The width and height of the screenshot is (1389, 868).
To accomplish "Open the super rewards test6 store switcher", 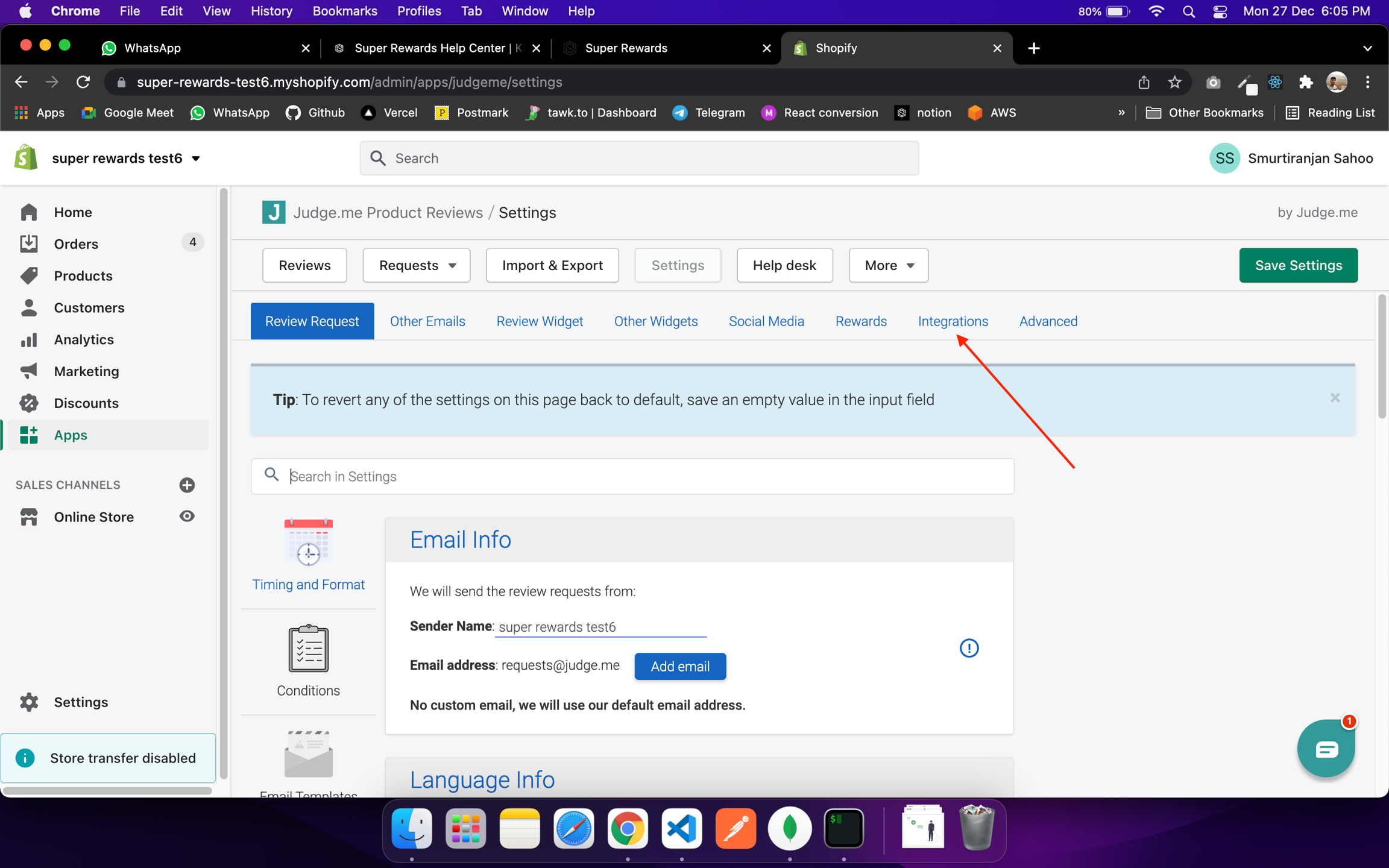I will click(x=126, y=158).
